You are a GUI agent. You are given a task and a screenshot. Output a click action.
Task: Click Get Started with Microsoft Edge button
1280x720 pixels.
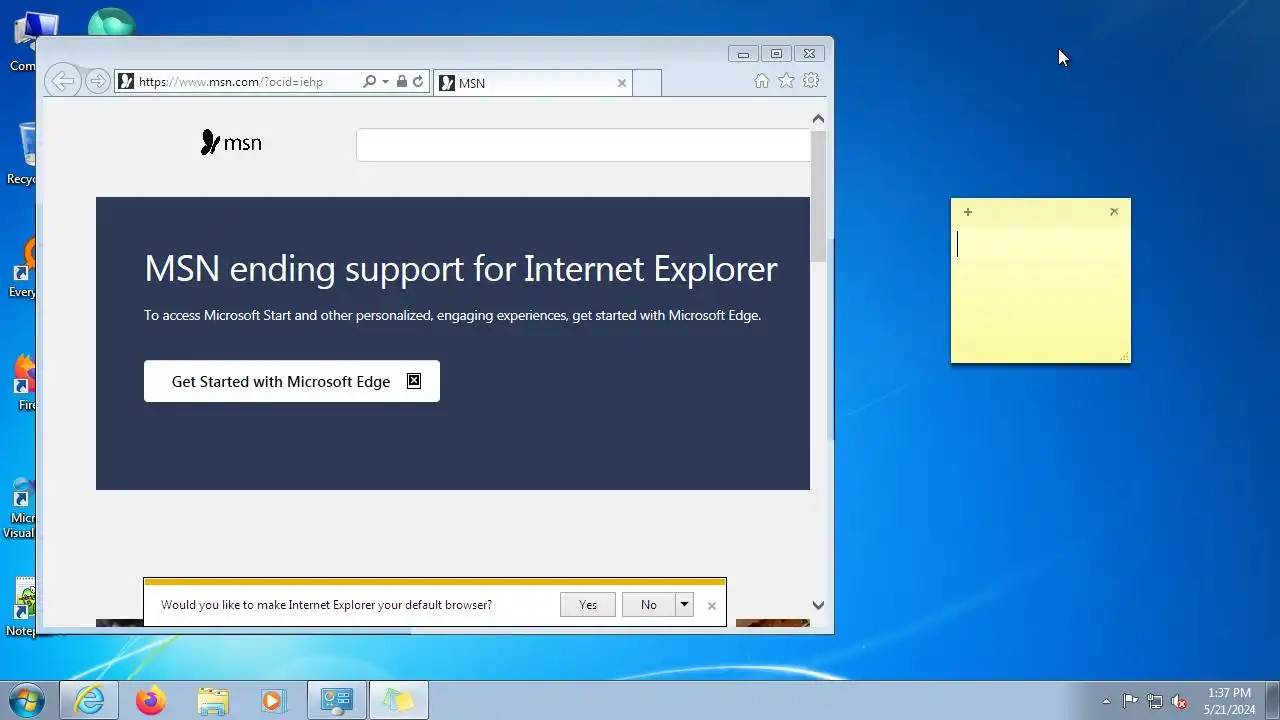(x=292, y=381)
